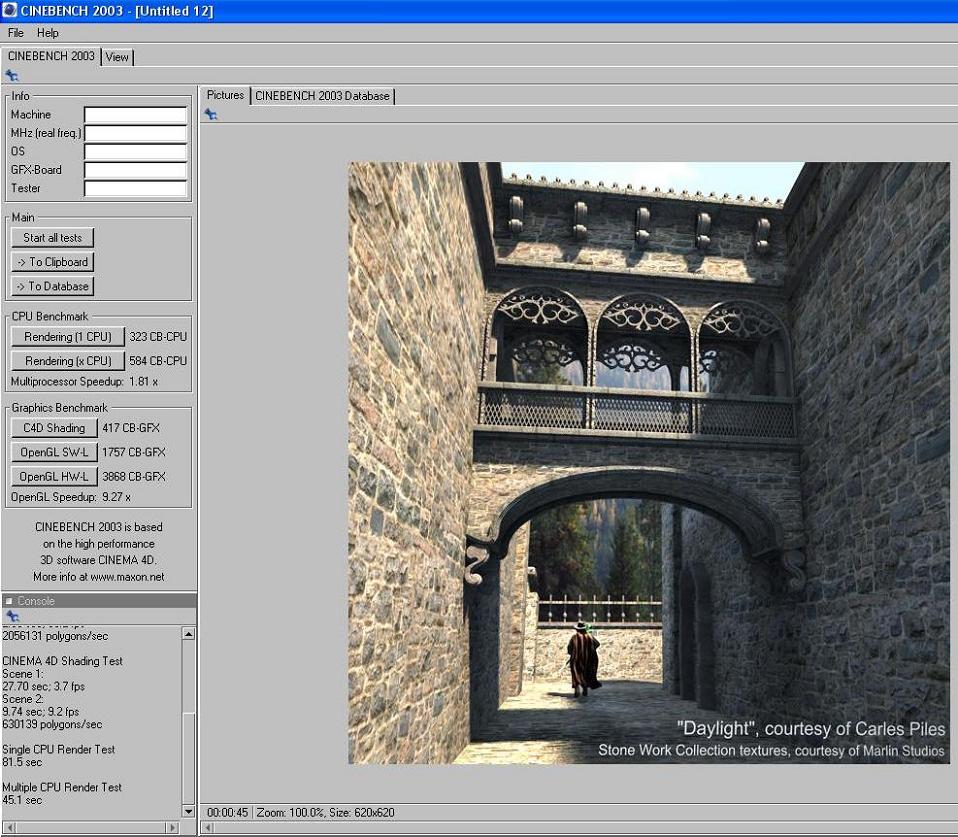Image resolution: width=958 pixels, height=837 pixels.
Task: Focus the Tester input field
Action: pos(135,189)
